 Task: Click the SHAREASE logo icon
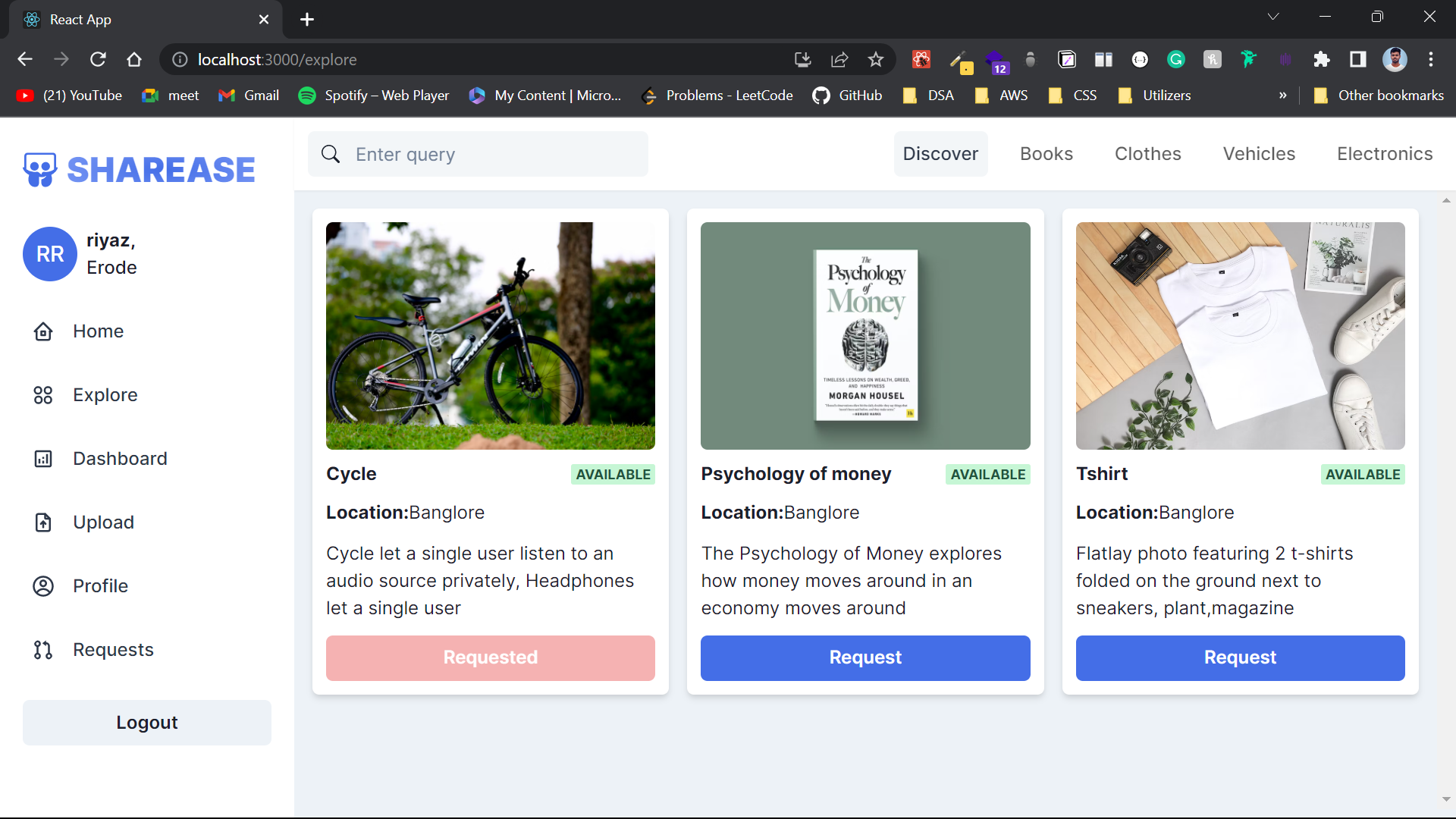(x=40, y=169)
